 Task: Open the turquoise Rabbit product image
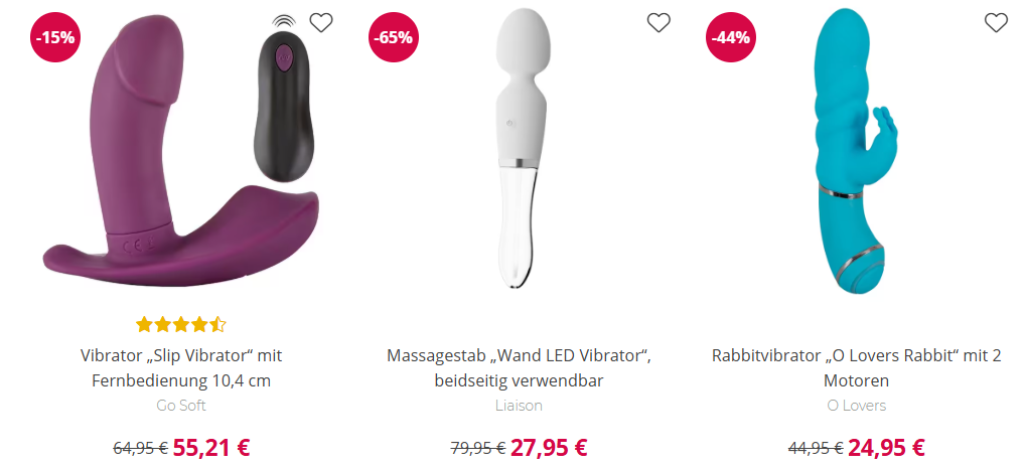(856, 151)
